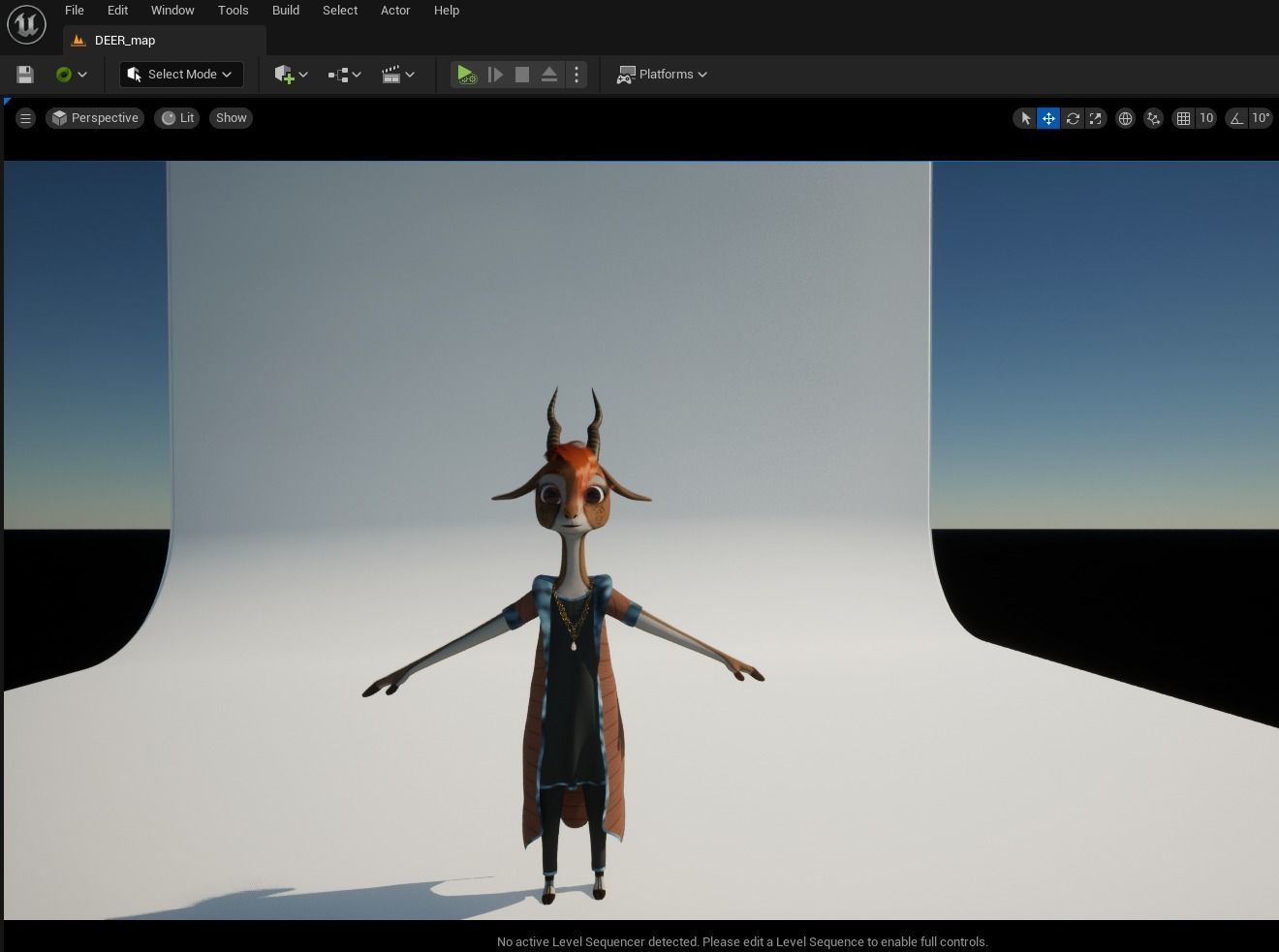
Task: Open the Window menu
Action: pos(172,11)
